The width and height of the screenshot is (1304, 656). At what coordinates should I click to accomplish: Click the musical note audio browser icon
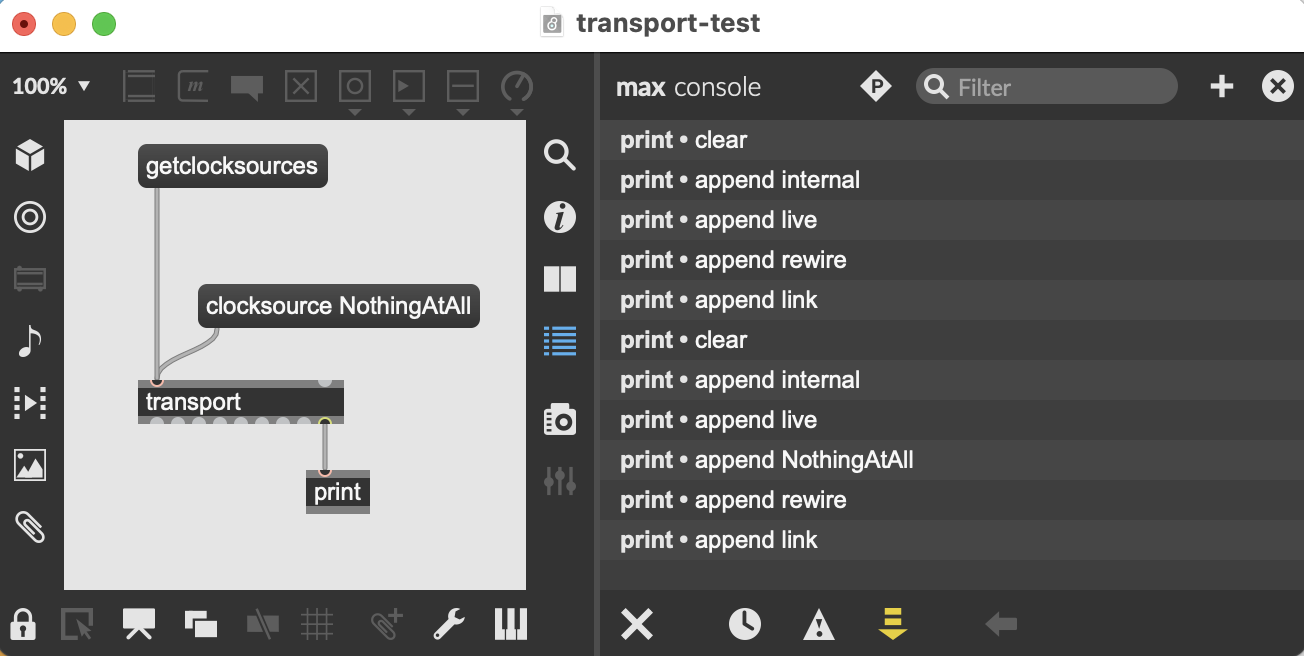[30, 341]
